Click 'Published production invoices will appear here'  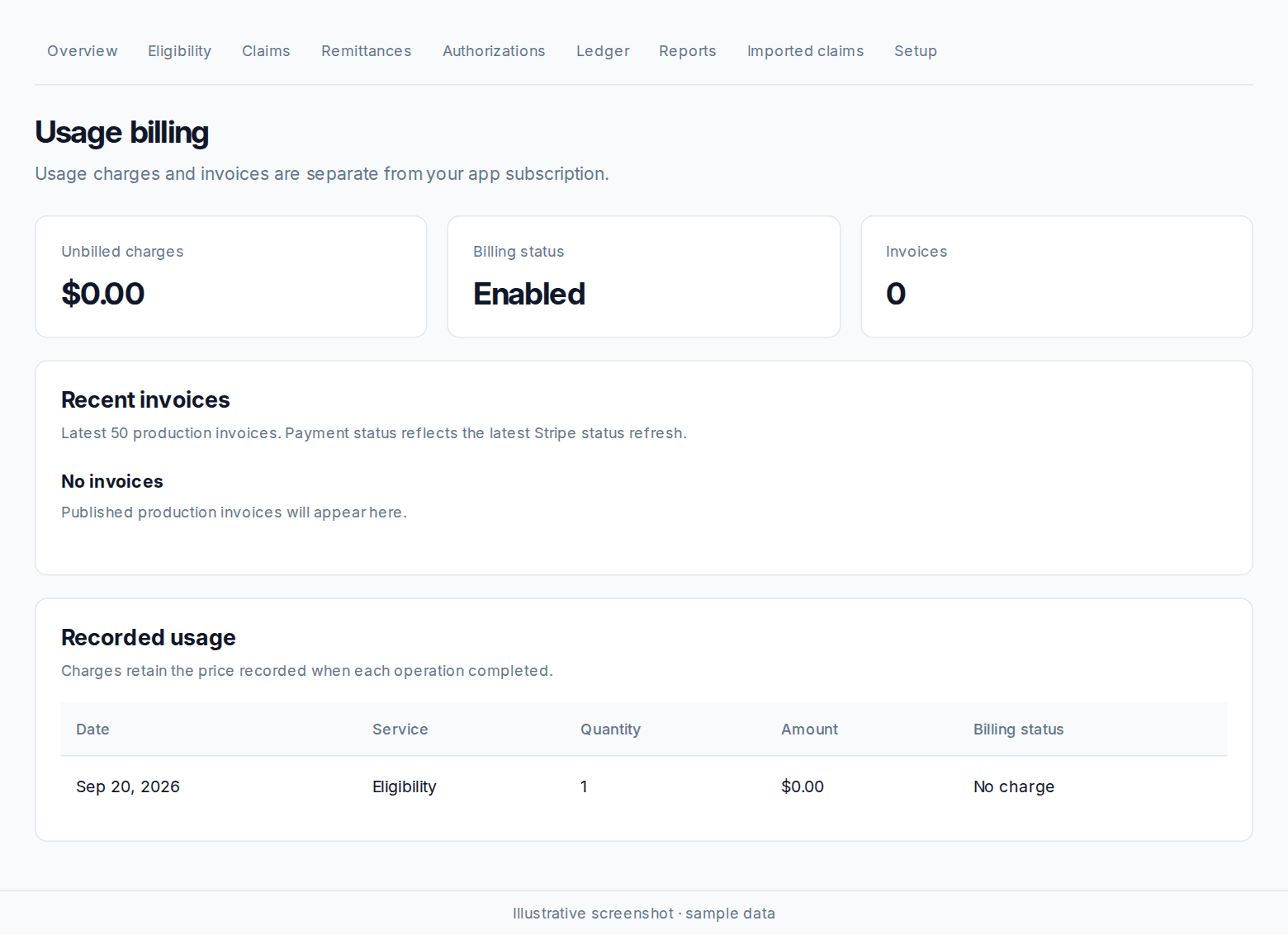[x=234, y=512]
